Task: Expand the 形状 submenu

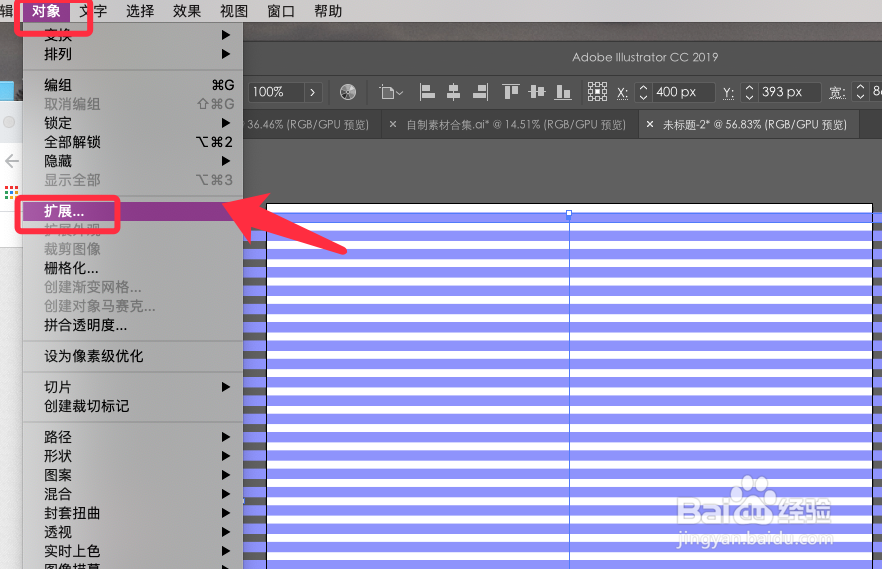Action: 133,456
